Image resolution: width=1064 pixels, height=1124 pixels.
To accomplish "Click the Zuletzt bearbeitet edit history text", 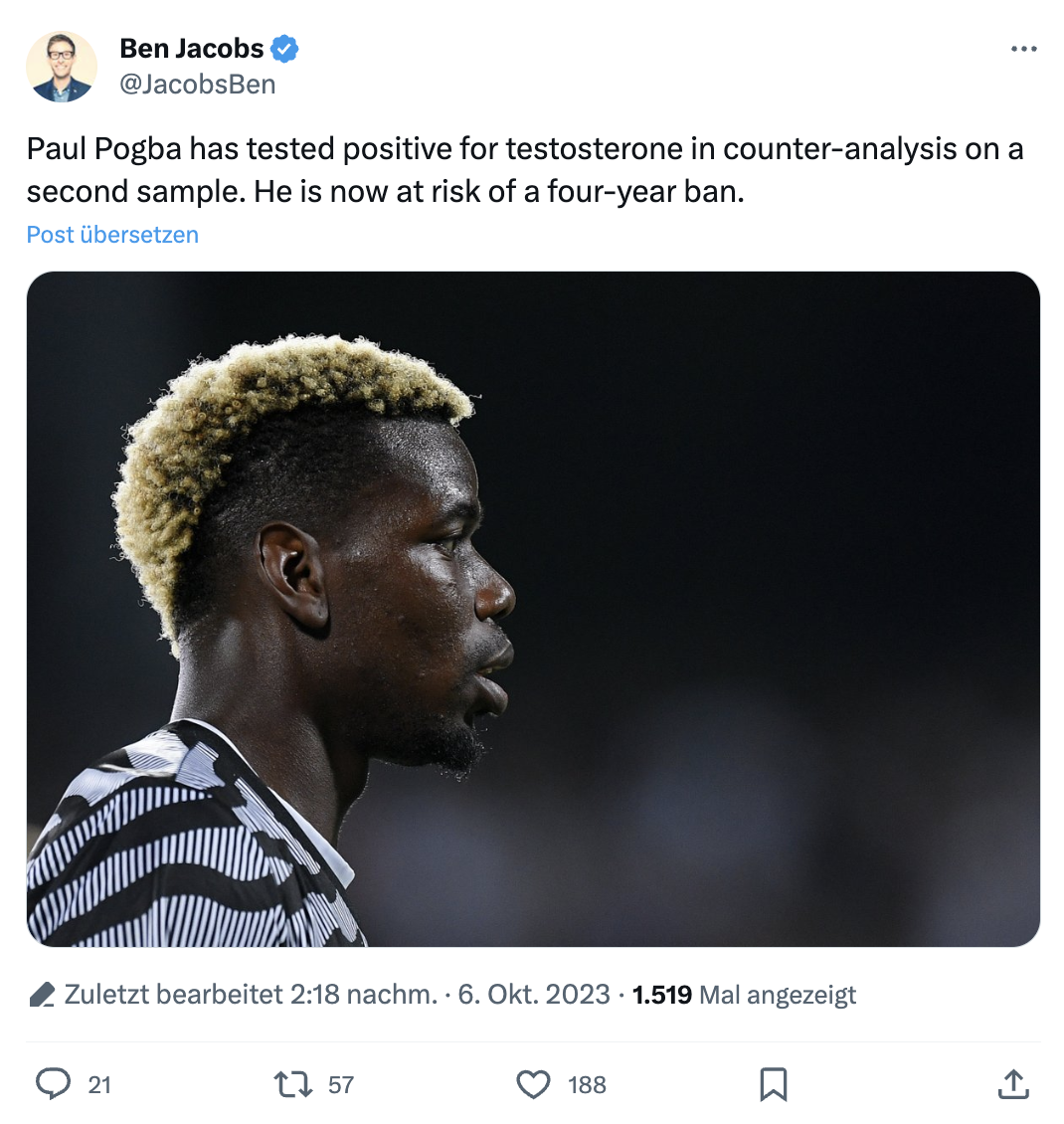I will [251, 995].
